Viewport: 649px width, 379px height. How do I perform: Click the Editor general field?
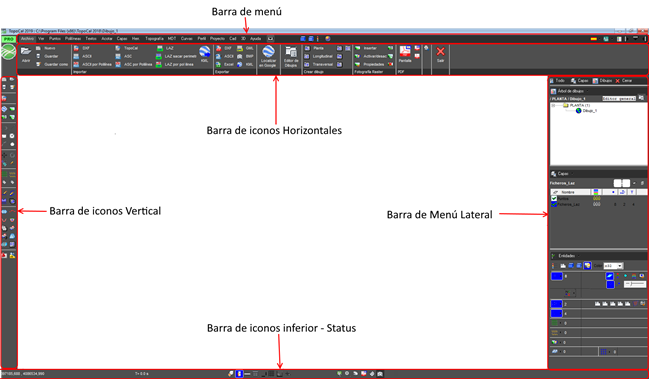(619, 98)
